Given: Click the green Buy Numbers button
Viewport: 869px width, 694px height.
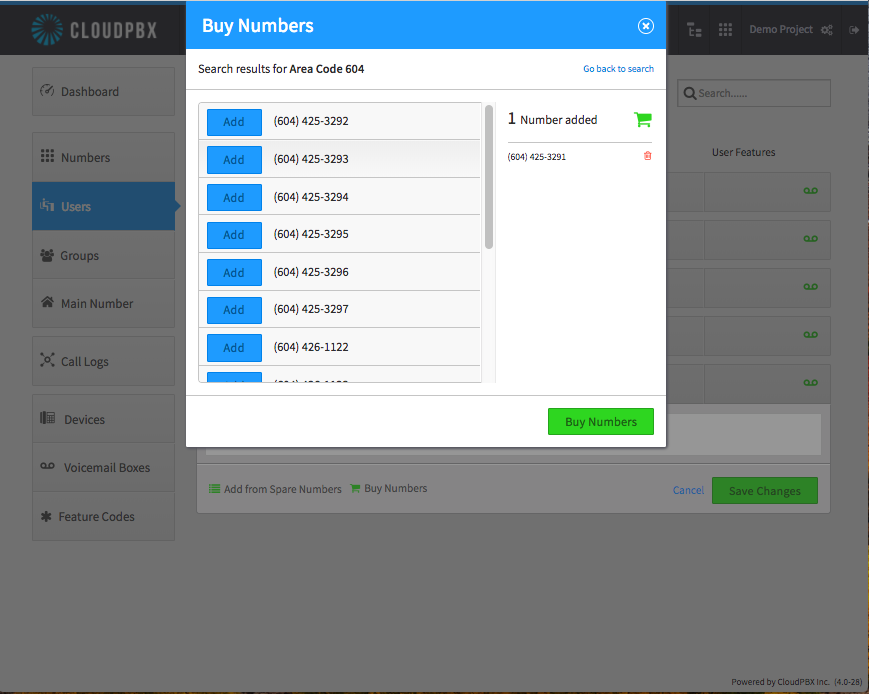Looking at the screenshot, I should (601, 422).
